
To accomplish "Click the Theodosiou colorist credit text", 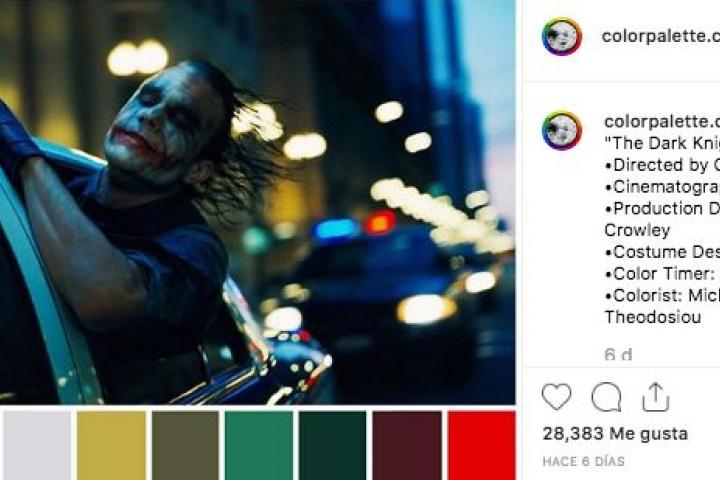I will [652, 317].
